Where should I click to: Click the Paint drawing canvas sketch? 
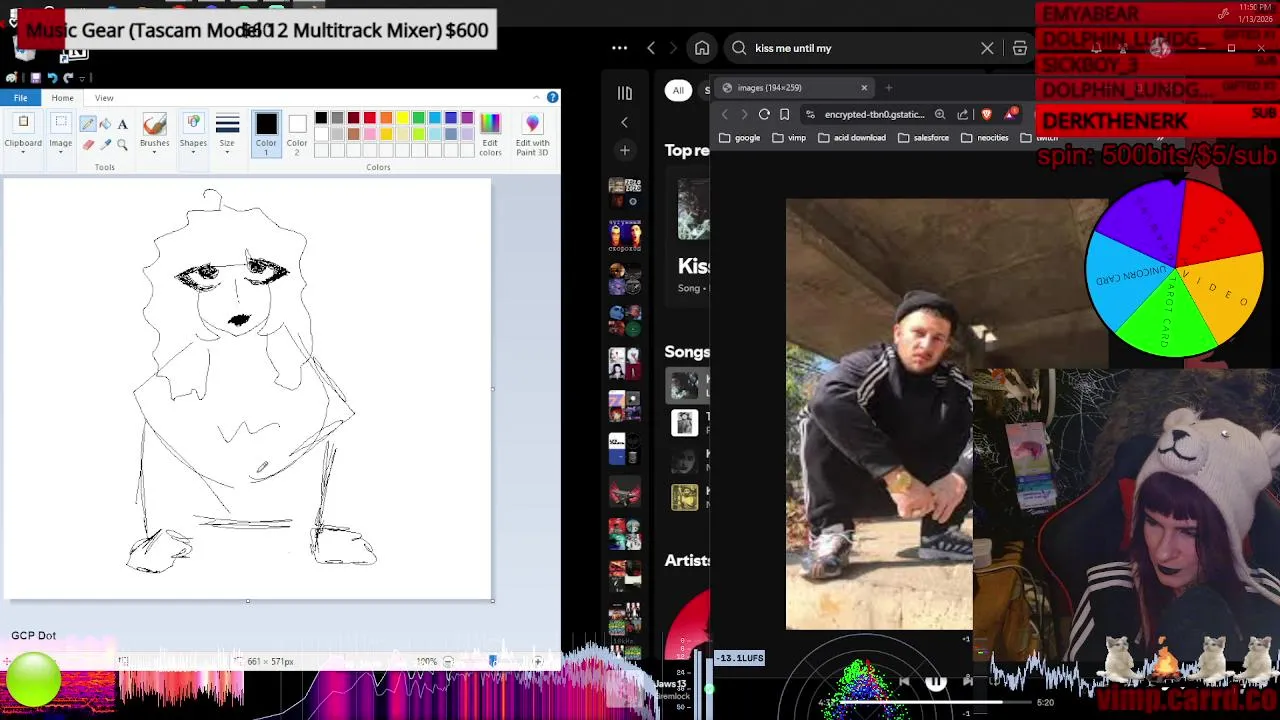coord(248,389)
